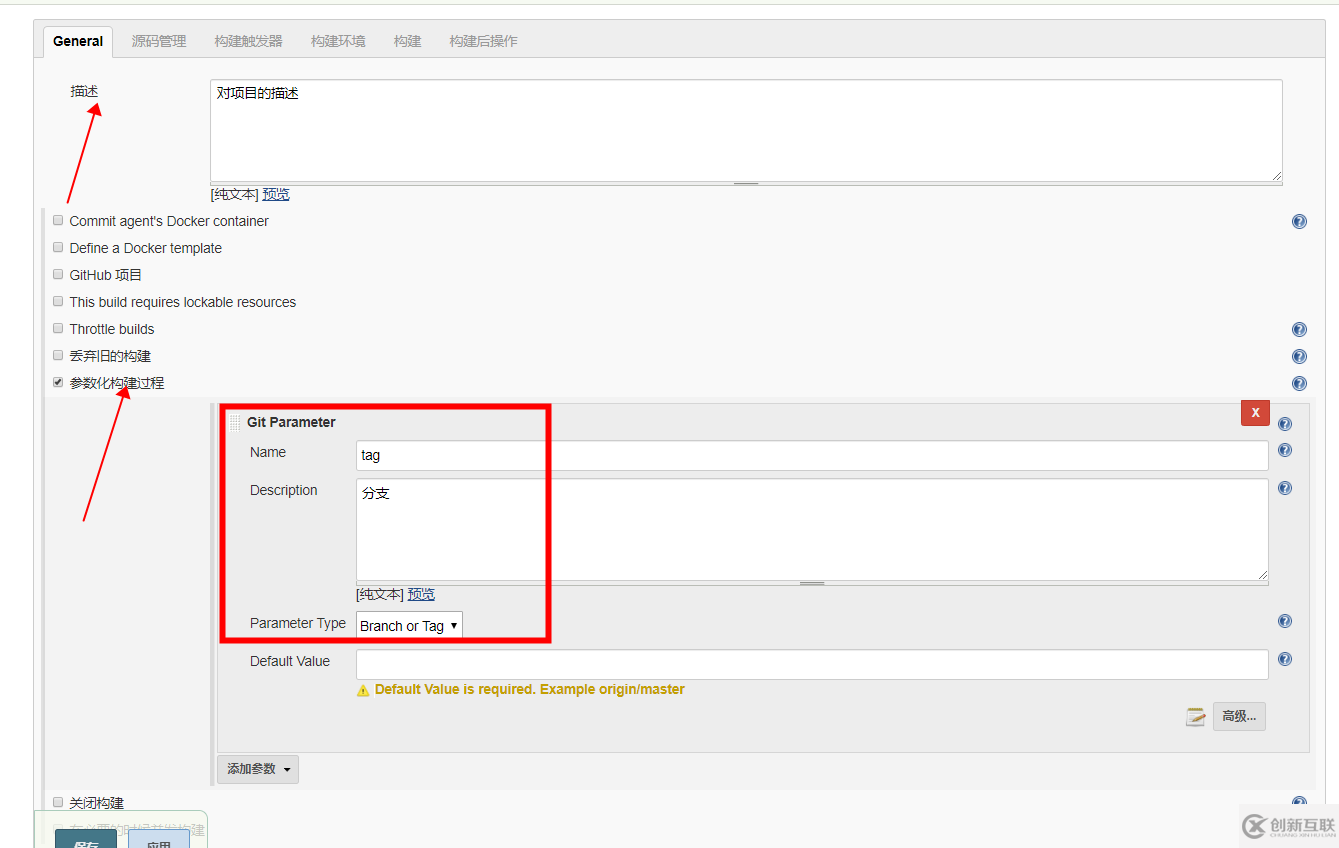Open help for 参数化构建过程 option

pyautogui.click(x=1298, y=383)
